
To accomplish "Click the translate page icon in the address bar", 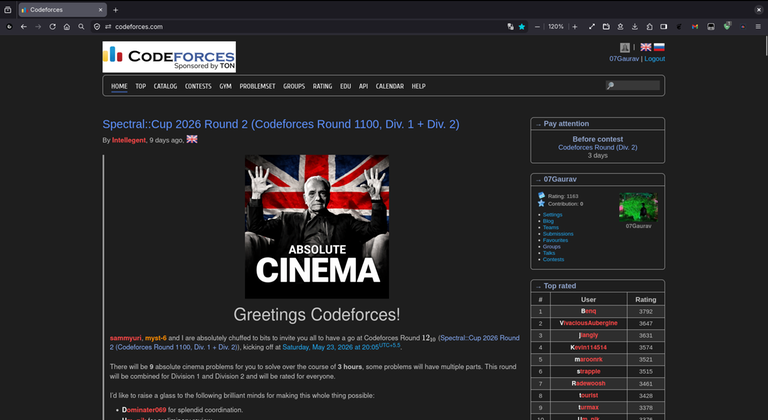I will (510, 27).
